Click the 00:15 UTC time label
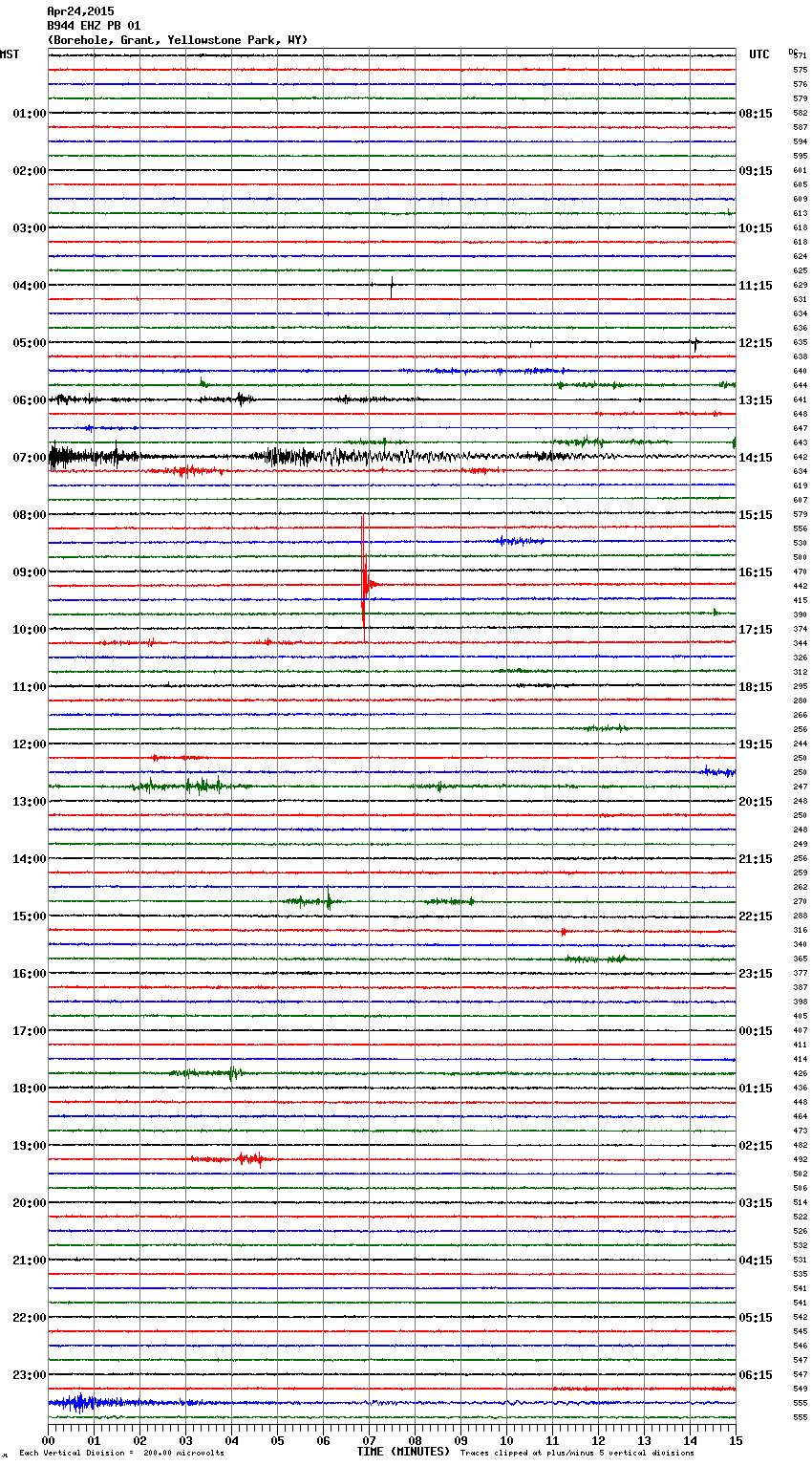 (756, 1031)
